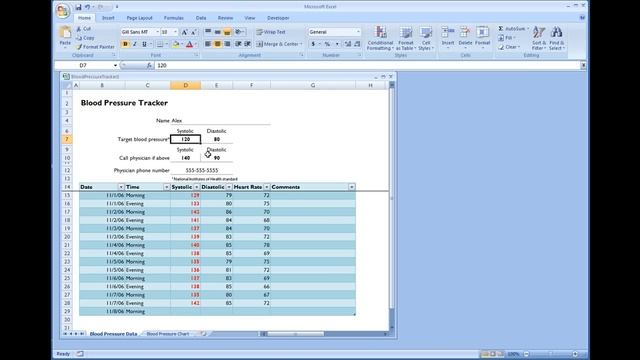This screenshot has width=640, height=360.
Task: Click the zoom slider in status bar
Action: pyautogui.click(x=550, y=354)
